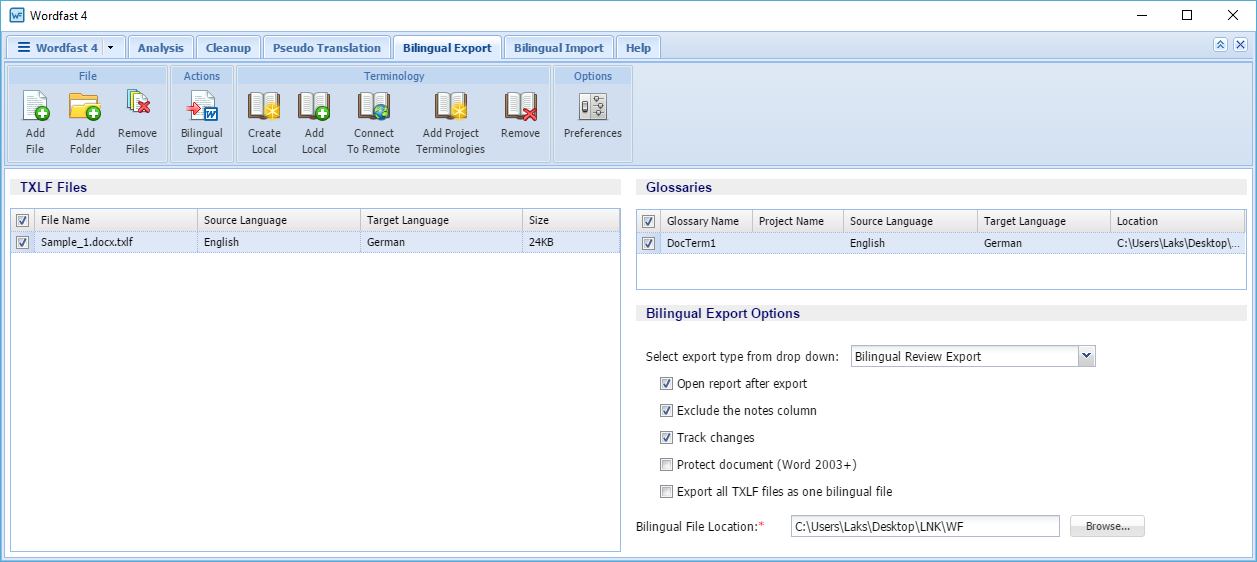This screenshot has width=1257, height=562.
Task: Open the export type dropdown
Action: click(1087, 357)
